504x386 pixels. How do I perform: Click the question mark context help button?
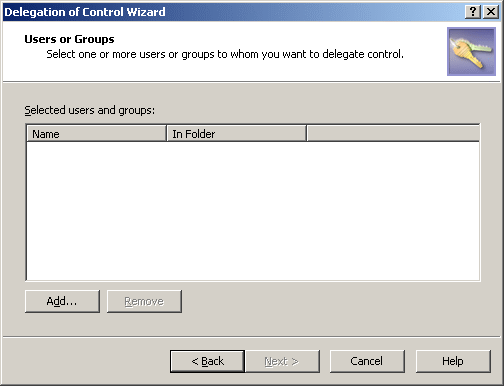(473, 12)
